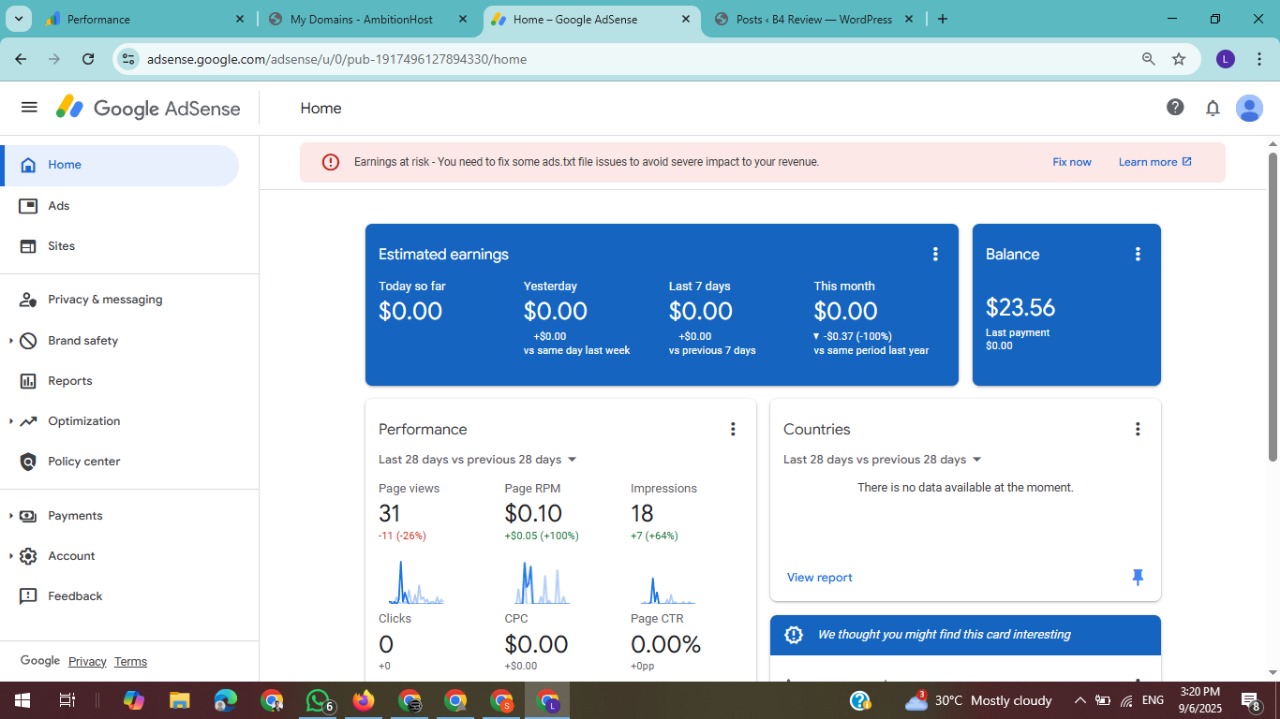Click Fix now in the earnings alert
The height and width of the screenshot is (719, 1280).
pos(1072,162)
